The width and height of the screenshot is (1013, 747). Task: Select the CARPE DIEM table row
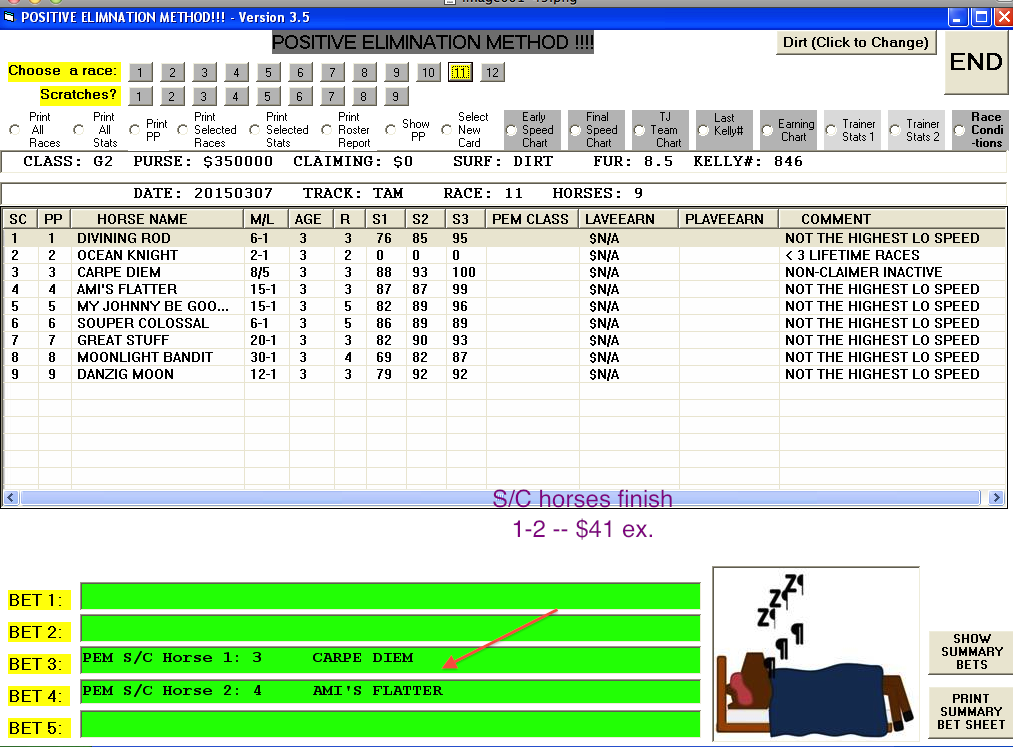[x=505, y=272]
